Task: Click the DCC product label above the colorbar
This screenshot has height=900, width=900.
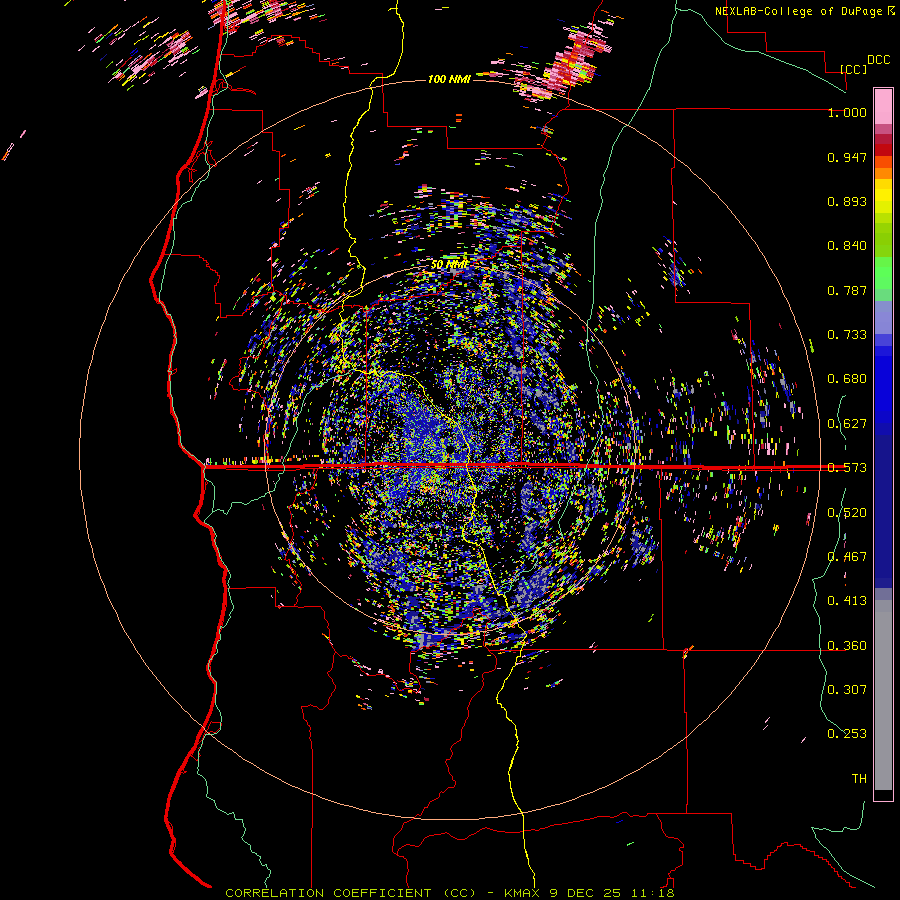Action: point(878,60)
